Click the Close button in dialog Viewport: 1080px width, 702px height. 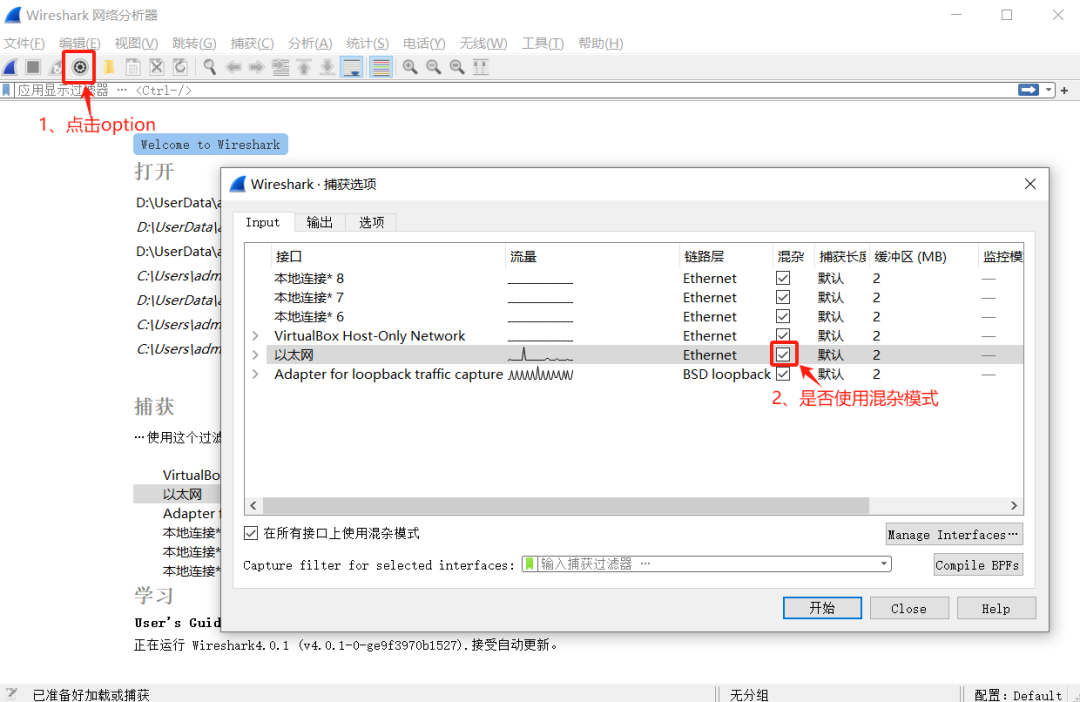tap(909, 608)
